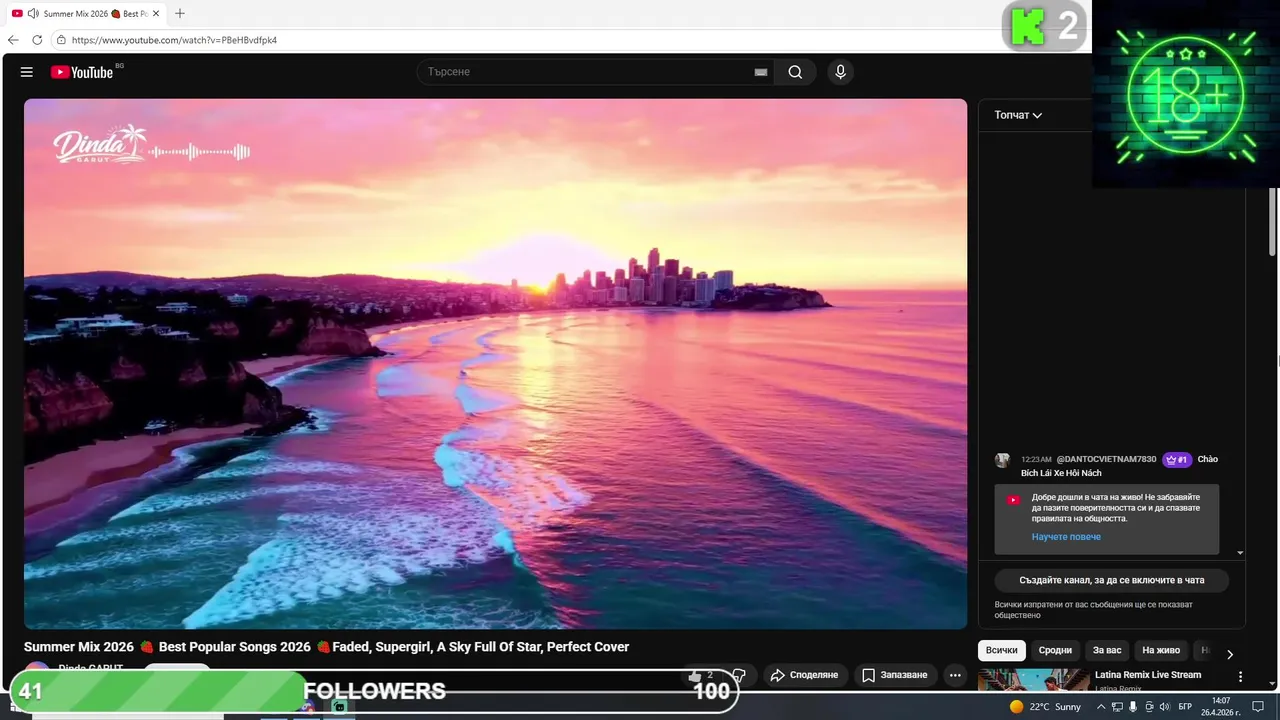Viewport: 1280px width, 720px height.
Task: Select the За вас filter chip
Action: pos(1107,650)
